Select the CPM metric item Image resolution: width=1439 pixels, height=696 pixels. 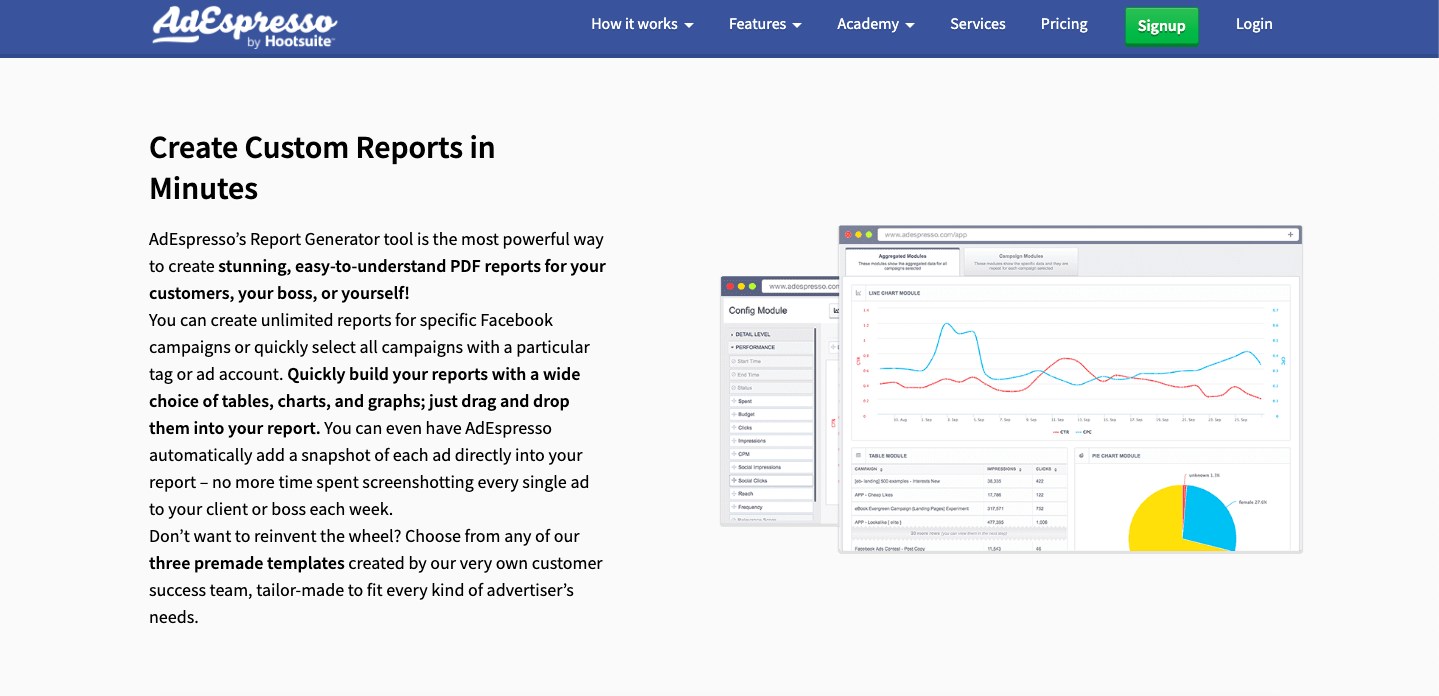point(771,454)
